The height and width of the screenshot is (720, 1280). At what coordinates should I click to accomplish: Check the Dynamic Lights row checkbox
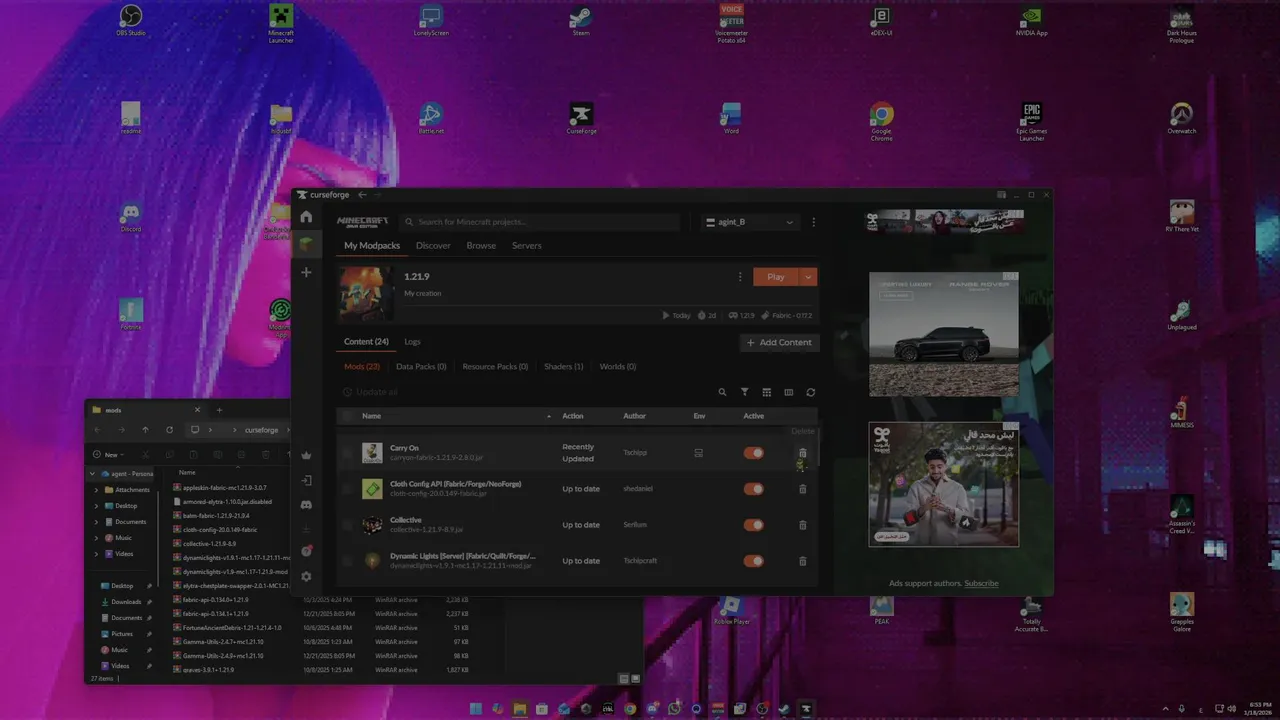[348, 561]
